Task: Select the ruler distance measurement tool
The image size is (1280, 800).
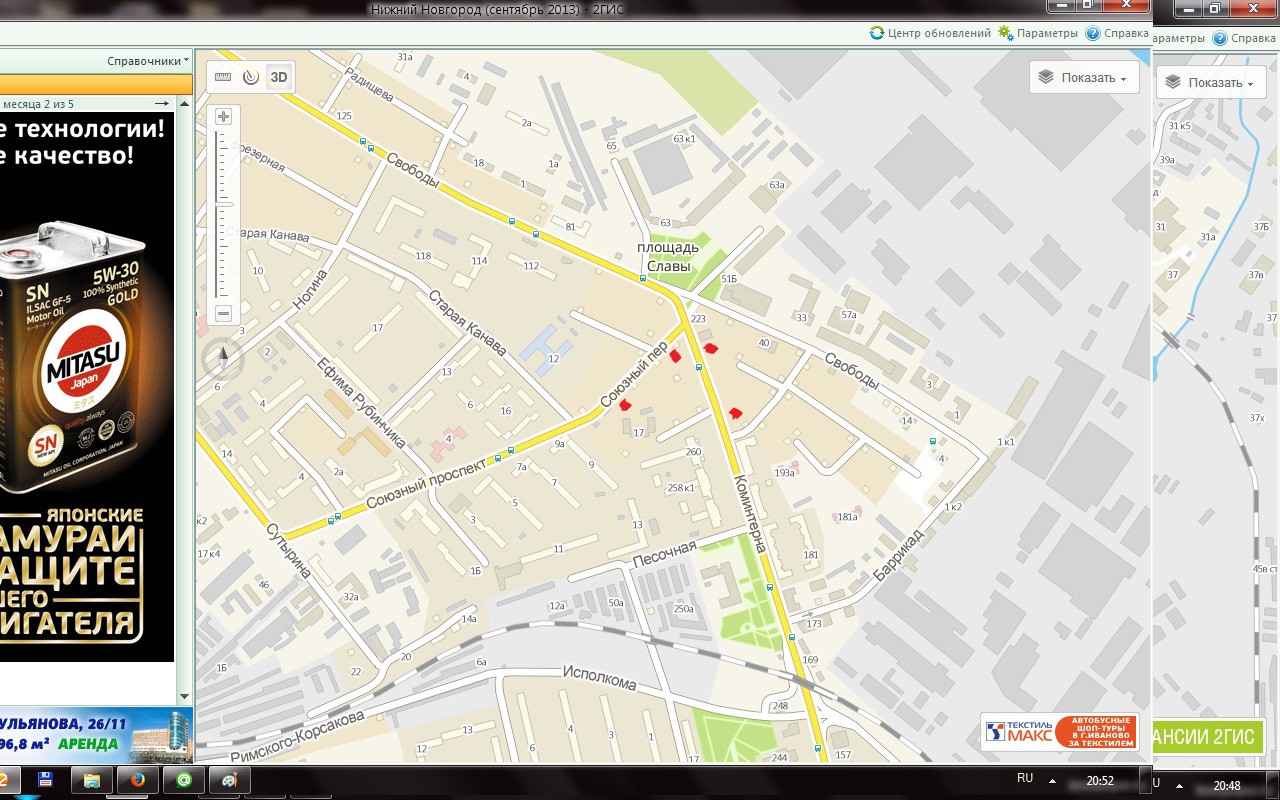Action: (x=222, y=77)
